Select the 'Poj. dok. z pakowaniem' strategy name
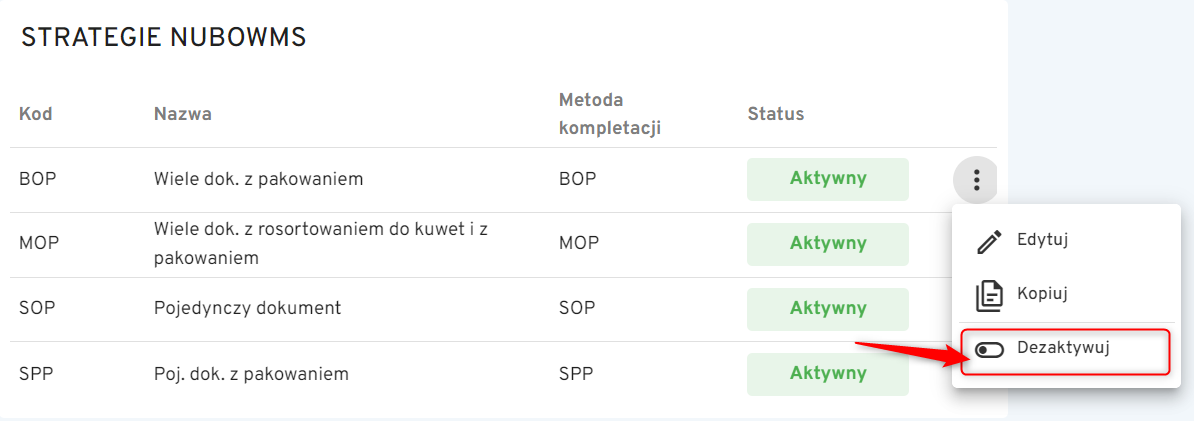Image resolution: width=1194 pixels, height=421 pixels. tap(251, 375)
